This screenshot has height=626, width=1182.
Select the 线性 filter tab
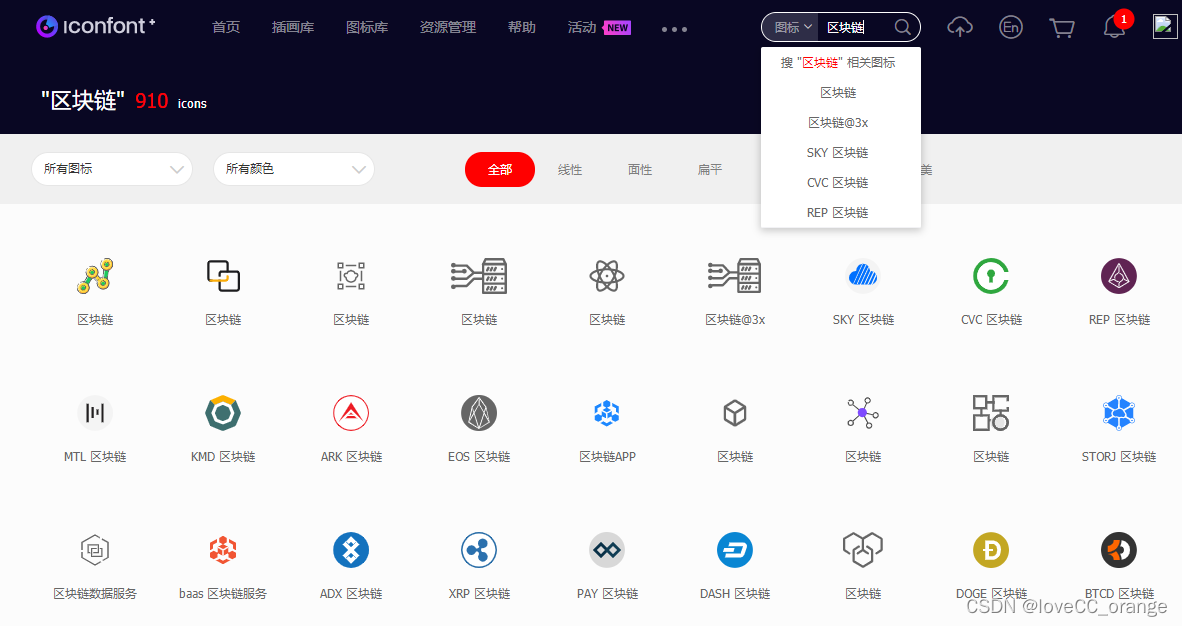(x=570, y=170)
